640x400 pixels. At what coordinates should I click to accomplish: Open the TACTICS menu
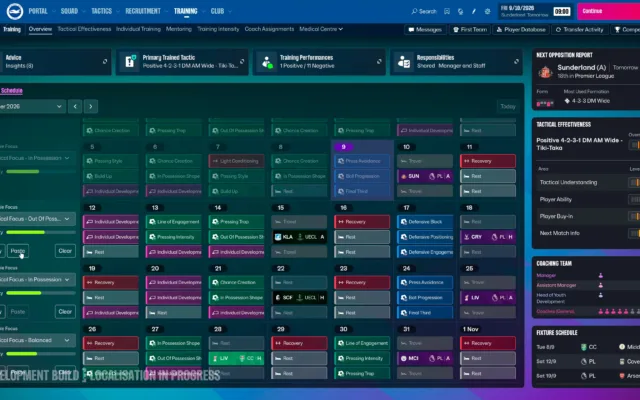point(102,11)
